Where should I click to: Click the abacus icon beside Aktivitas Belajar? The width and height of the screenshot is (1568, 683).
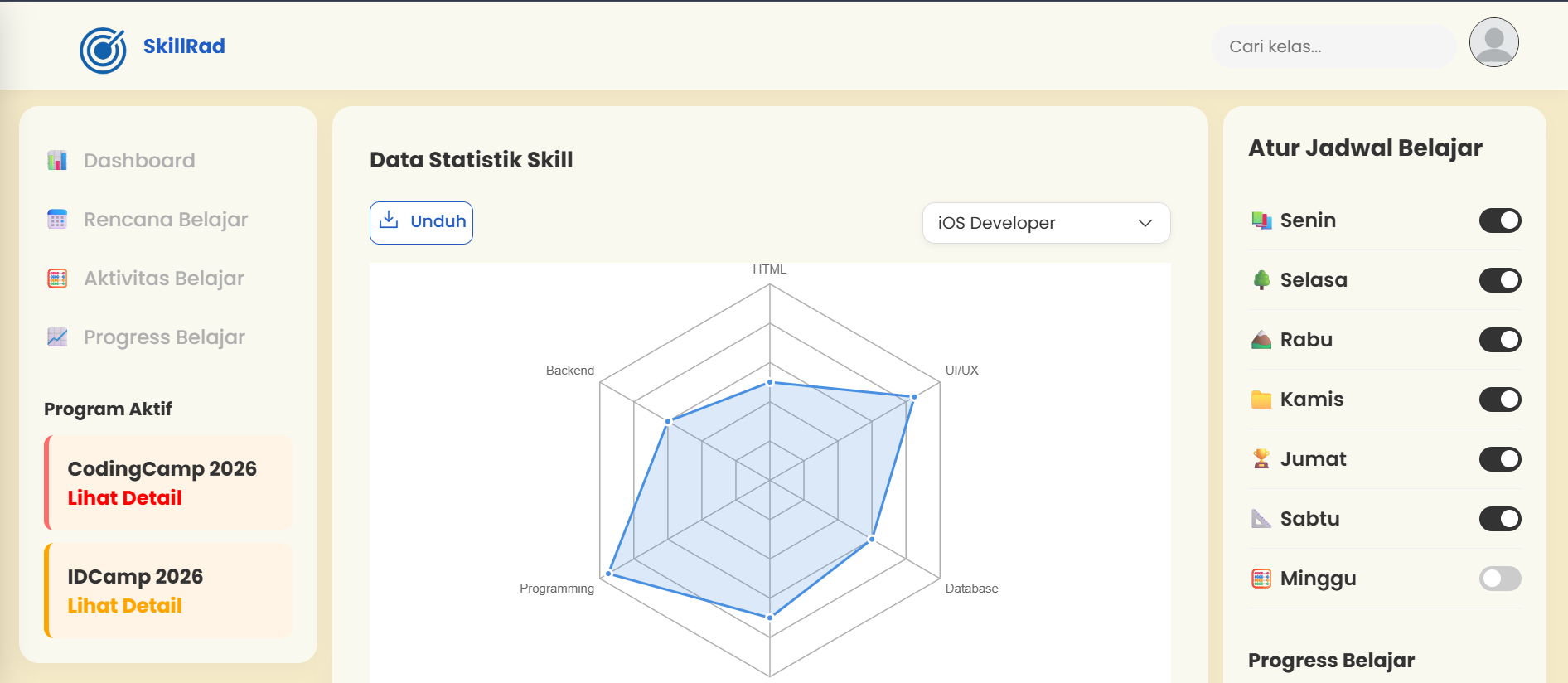57,279
